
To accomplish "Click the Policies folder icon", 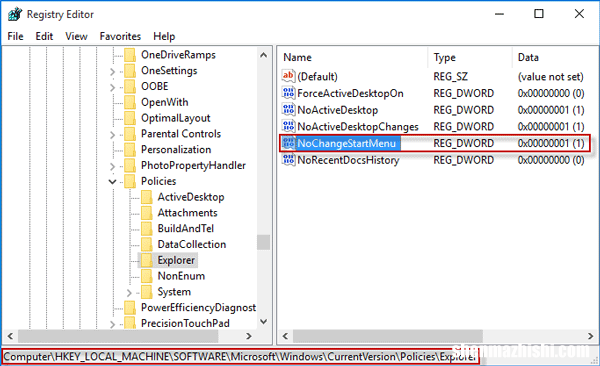I will (x=130, y=181).
